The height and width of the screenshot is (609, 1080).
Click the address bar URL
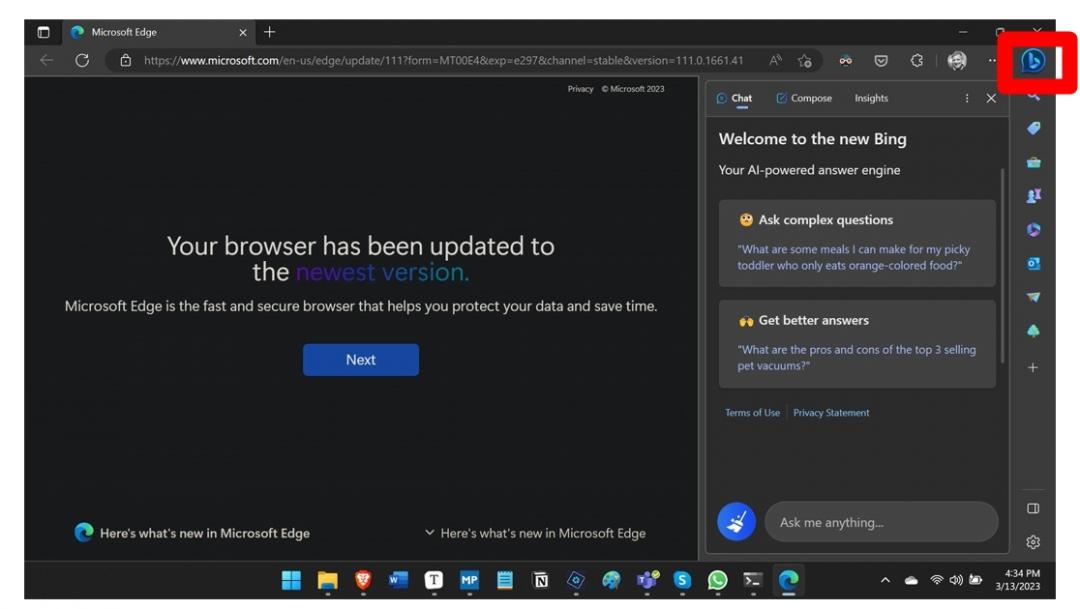[x=444, y=61]
